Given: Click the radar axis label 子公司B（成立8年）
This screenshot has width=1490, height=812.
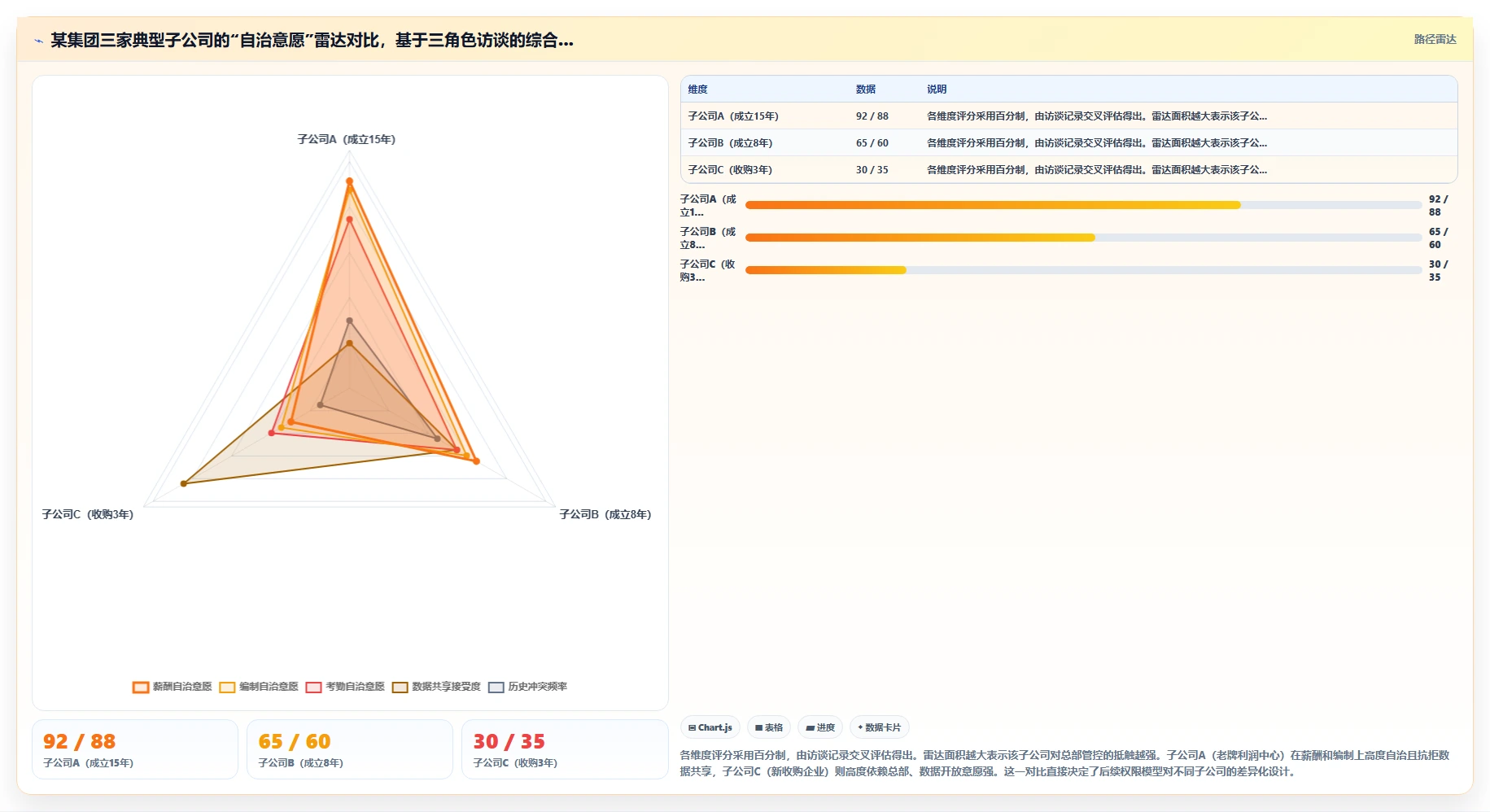Looking at the screenshot, I should (605, 514).
